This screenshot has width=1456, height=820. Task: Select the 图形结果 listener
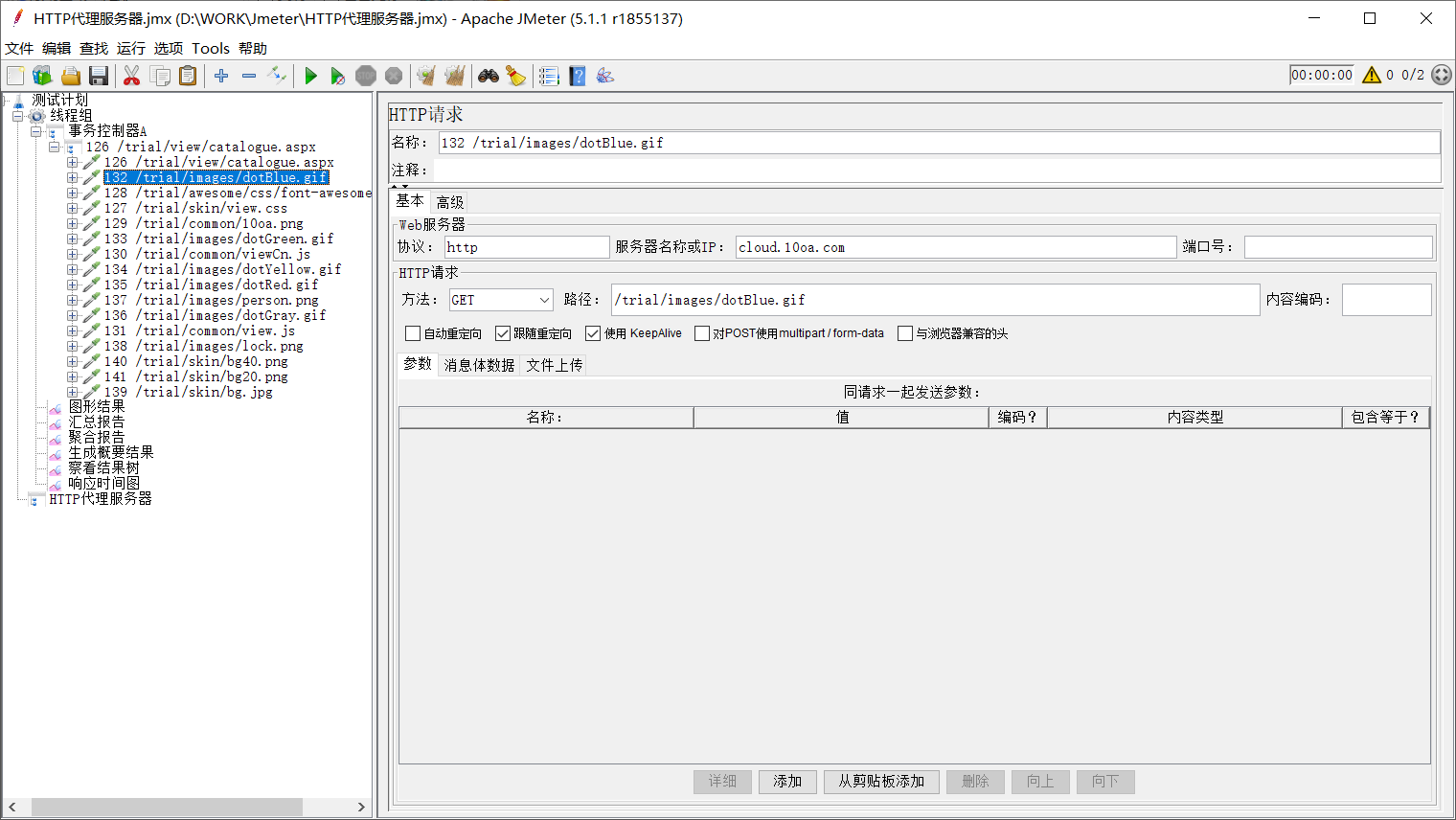coord(97,406)
